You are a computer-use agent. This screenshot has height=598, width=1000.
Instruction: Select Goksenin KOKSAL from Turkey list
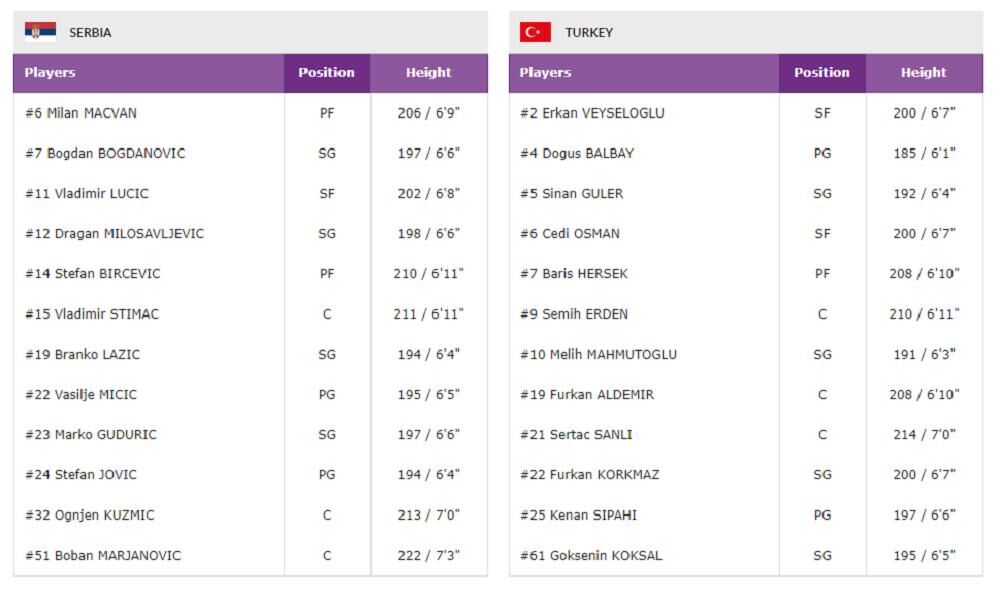tap(591, 556)
